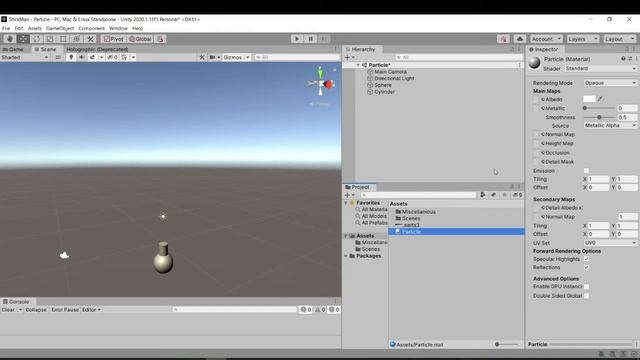The height and width of the screenshot is (360, 640).
Task: Toggle effects rendering in Scene view
Action: 92,57
